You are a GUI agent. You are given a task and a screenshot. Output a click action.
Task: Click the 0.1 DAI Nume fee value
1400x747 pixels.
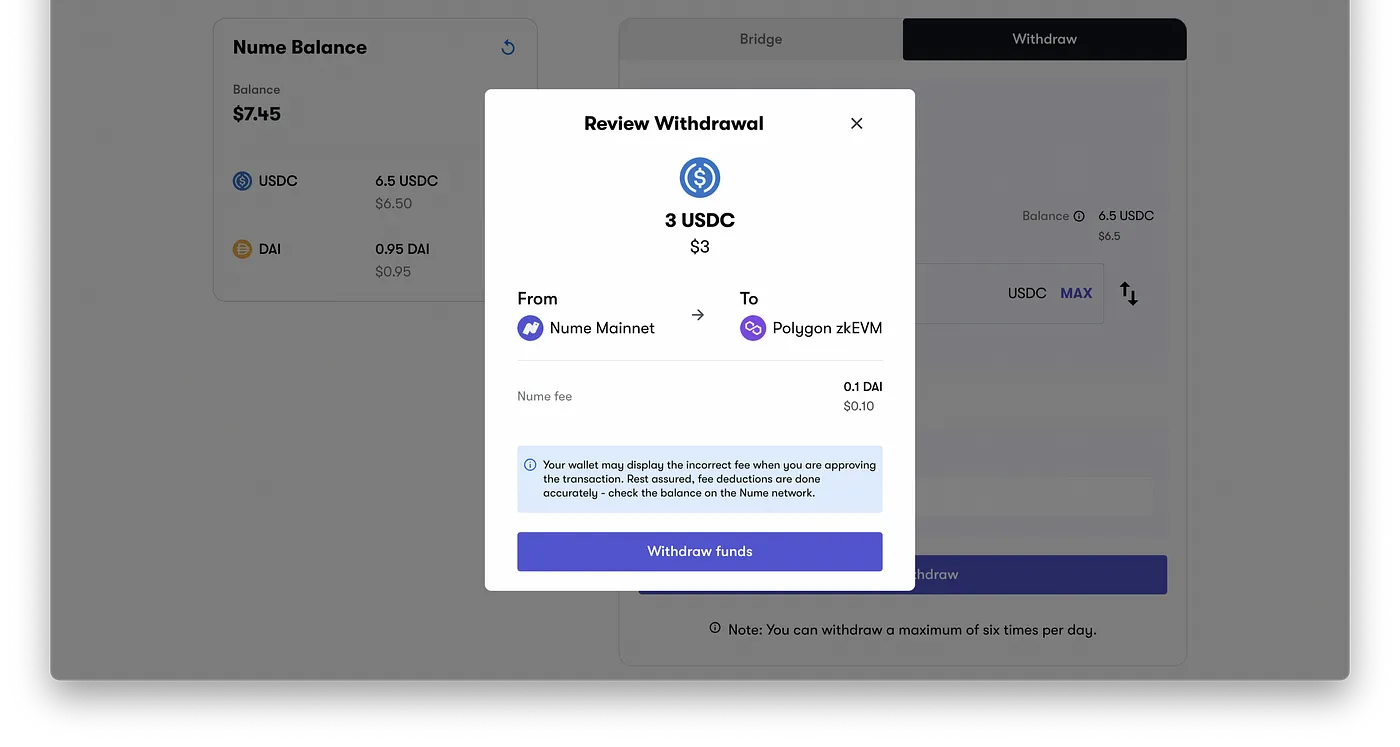pos(862,387)
